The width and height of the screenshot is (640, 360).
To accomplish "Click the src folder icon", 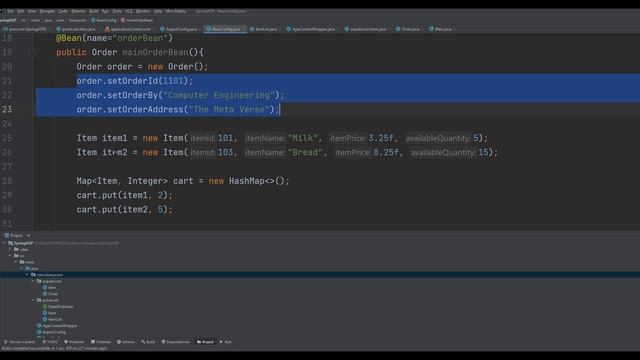I will pyautogui.click(x=16, y=256).
